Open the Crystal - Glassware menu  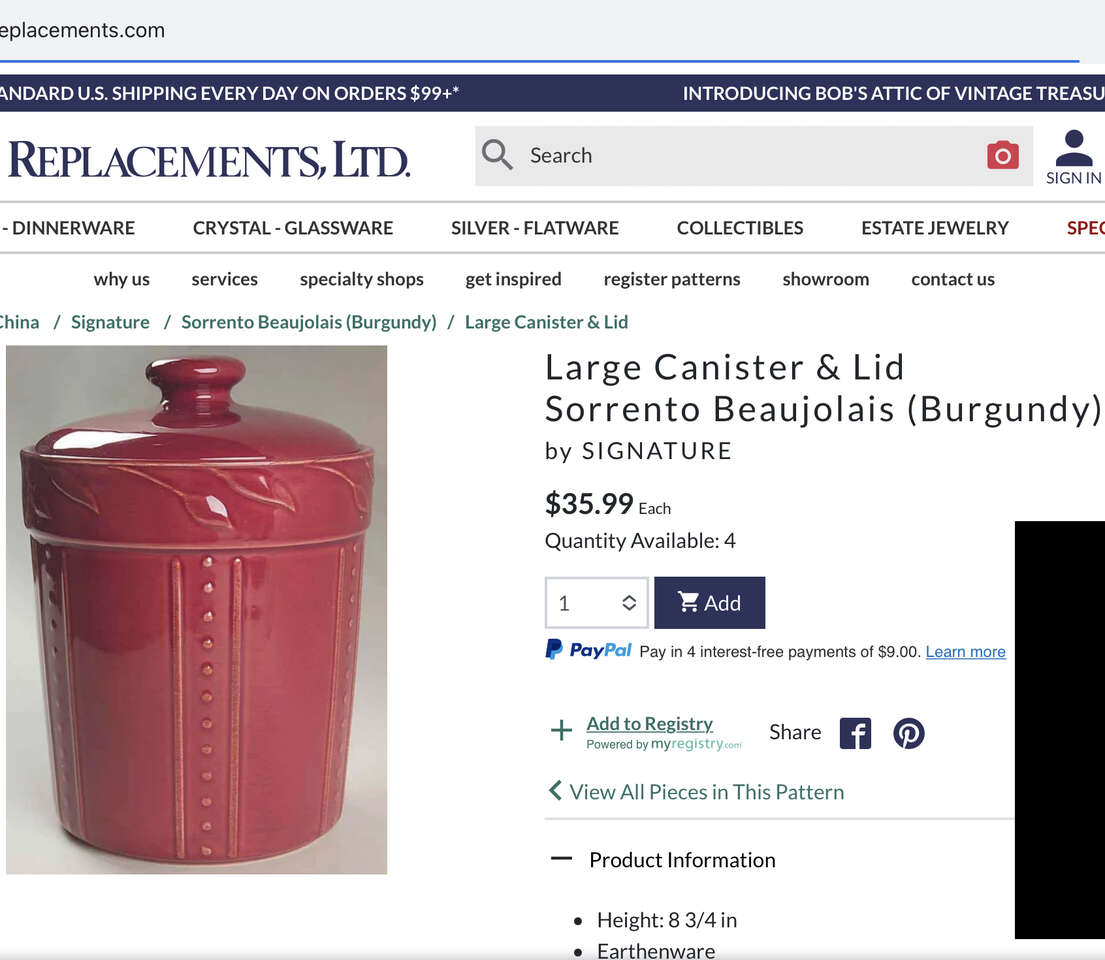click(x=292, y=228)
